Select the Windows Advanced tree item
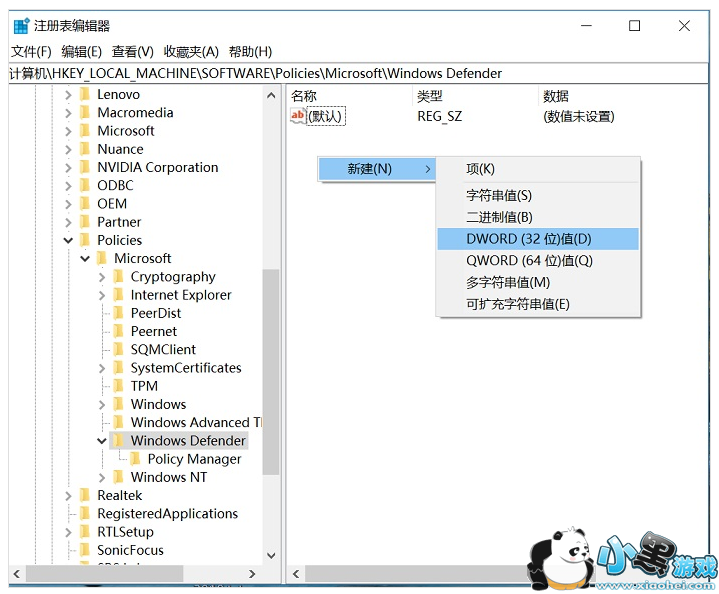 click(196, 422)
